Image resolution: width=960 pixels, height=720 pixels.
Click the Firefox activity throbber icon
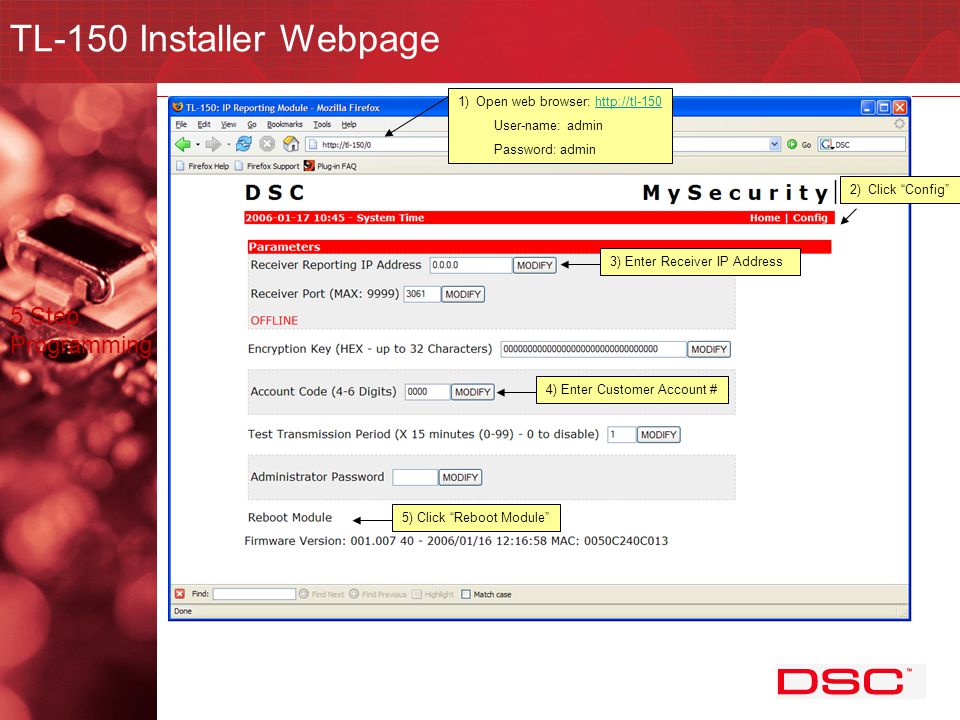899,124
